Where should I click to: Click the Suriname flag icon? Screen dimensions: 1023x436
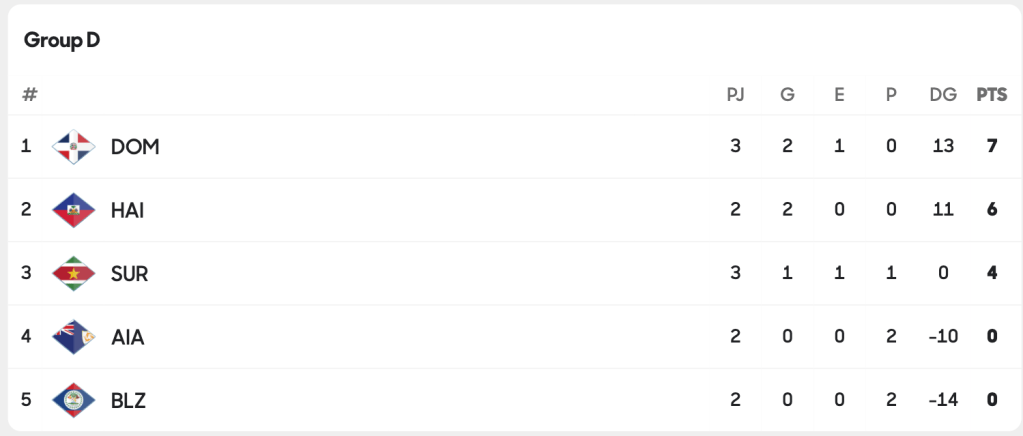73,273
